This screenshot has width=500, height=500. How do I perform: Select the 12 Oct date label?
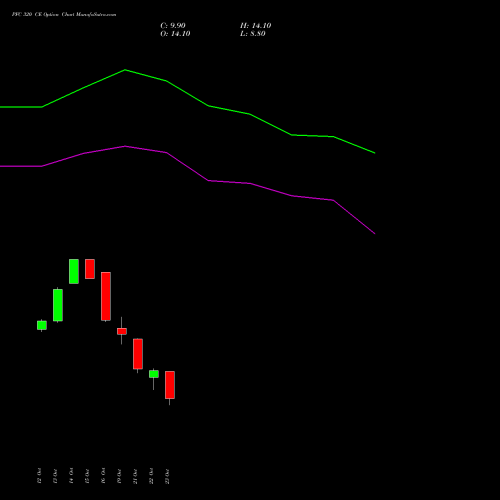click(39, 476)
